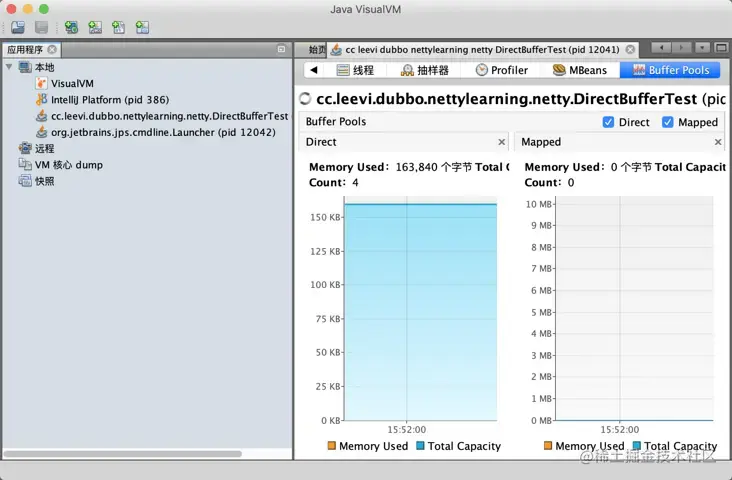Image resolution: width=732 pixels, height=480 pixels.
Task: Select the Buffer Pools tab
Action: (670, 70)
